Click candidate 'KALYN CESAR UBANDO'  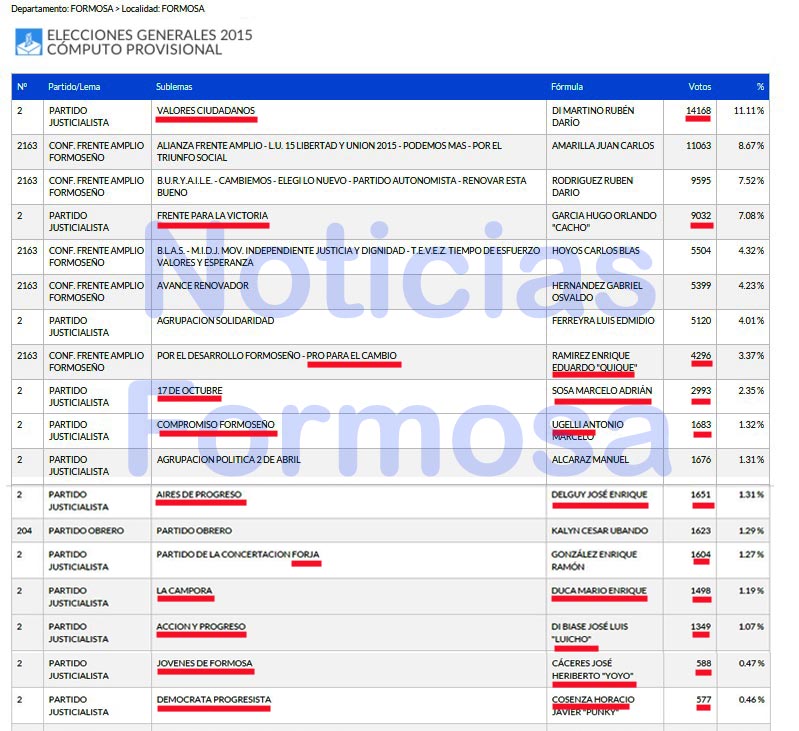[x=599, y=531]
